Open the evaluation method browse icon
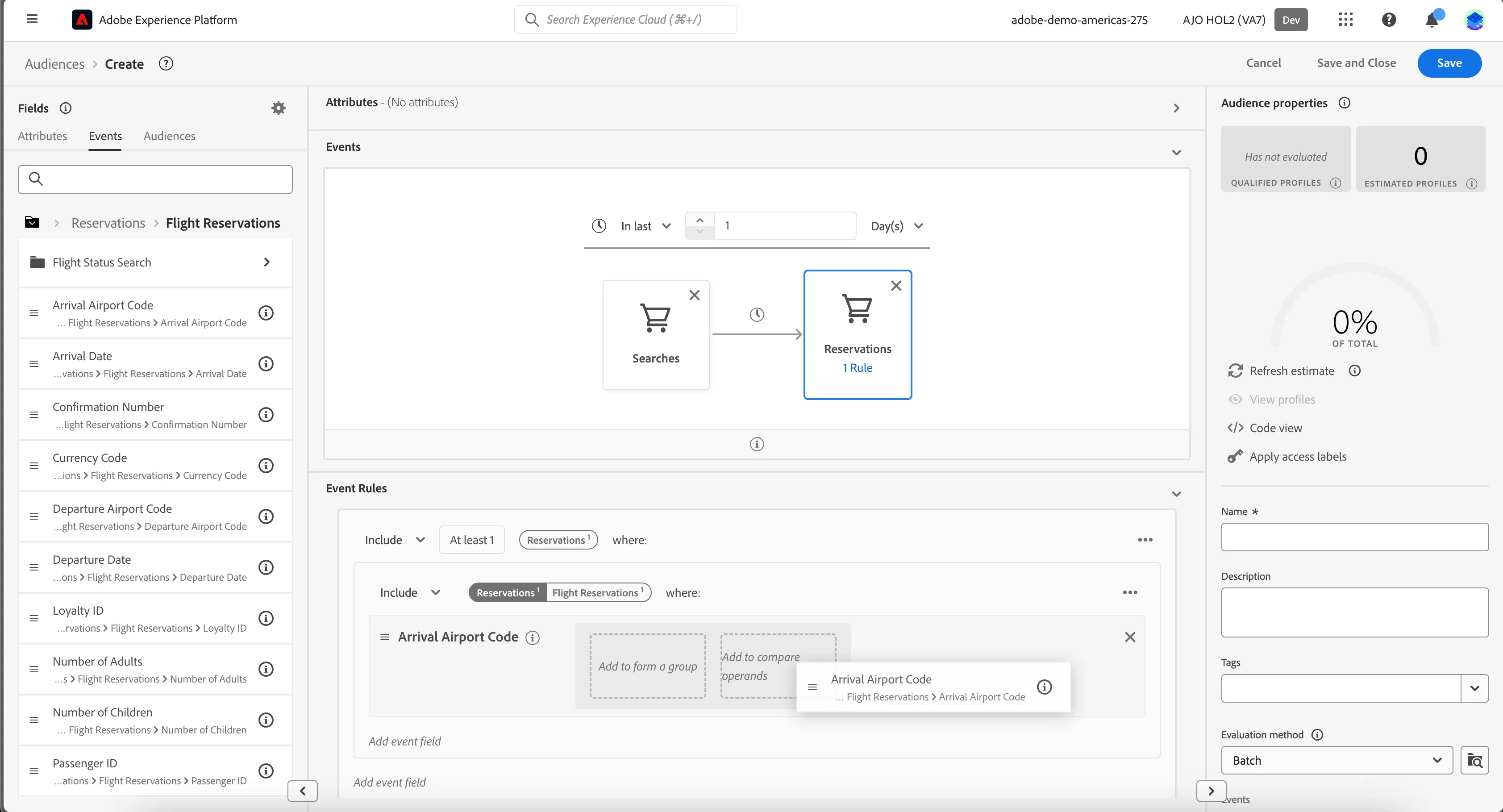Image resolution: width=1503 pixels, height=812 pixels. (1474, 761)
